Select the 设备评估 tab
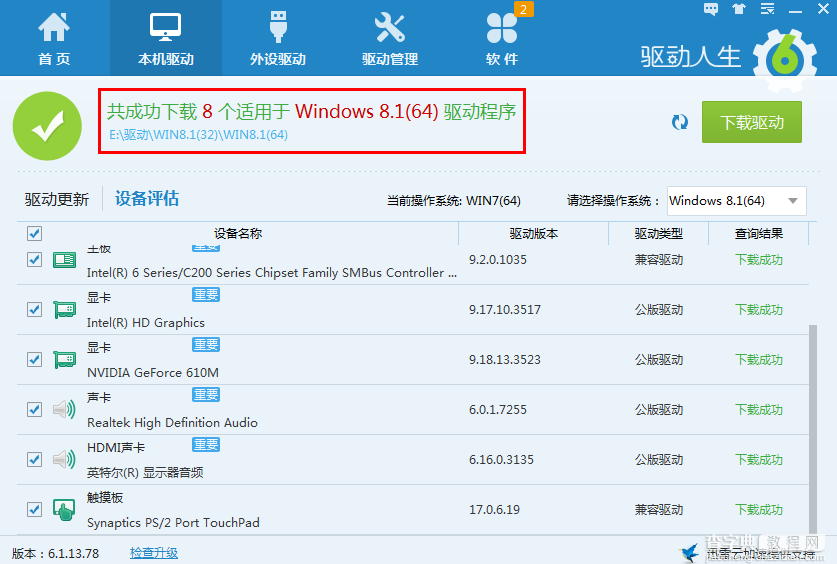This screenshot has width=837, height=564. 147,198
